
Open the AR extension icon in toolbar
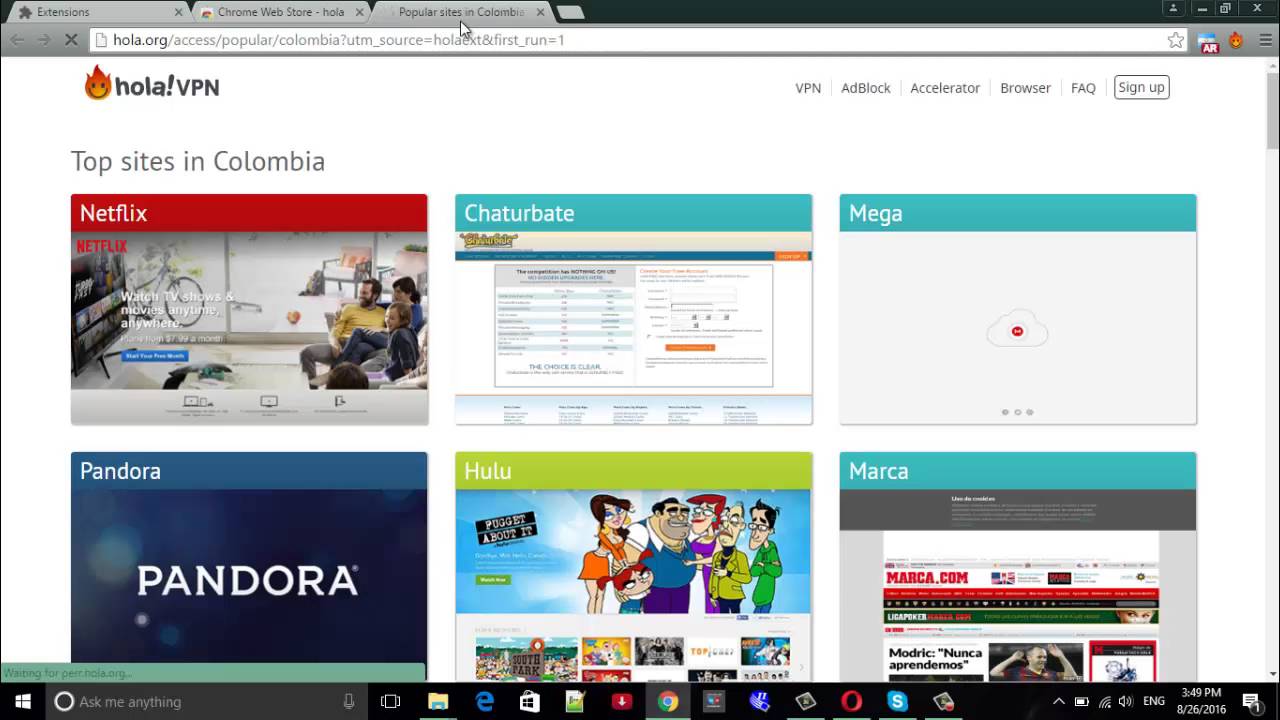tap(1209, 41)
